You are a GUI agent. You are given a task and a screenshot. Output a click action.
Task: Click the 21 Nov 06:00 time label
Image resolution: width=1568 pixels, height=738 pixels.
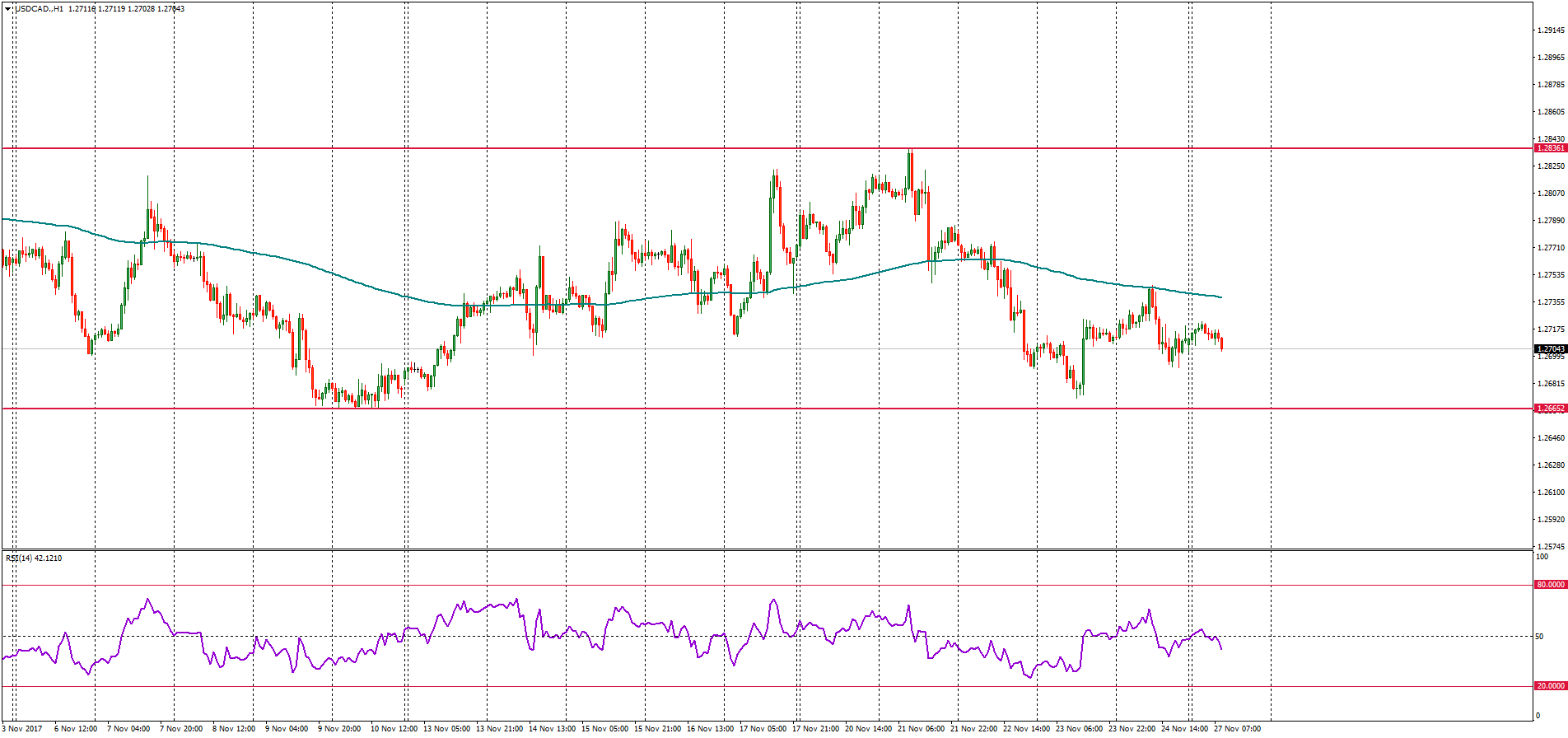pos(921,729)
